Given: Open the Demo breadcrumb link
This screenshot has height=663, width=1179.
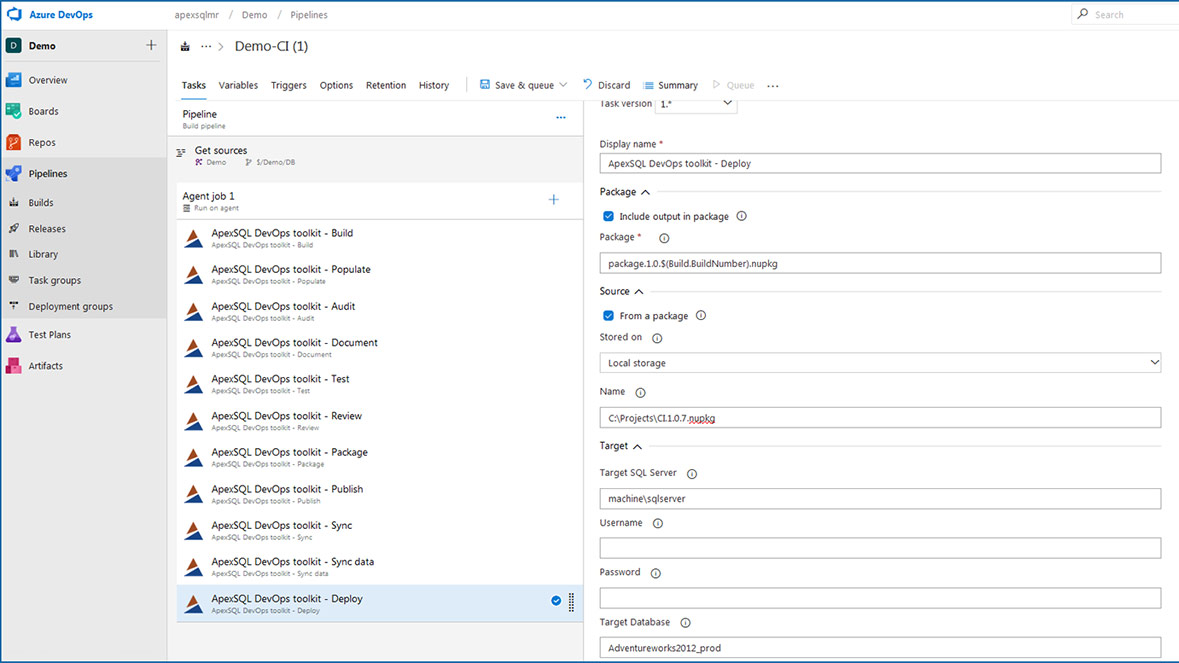Looking at the screenshot, I should (x=254, y=14).
